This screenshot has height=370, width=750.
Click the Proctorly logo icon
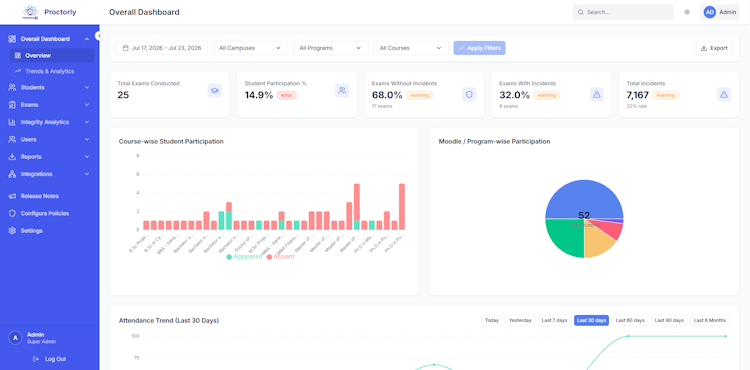(30, 12)
